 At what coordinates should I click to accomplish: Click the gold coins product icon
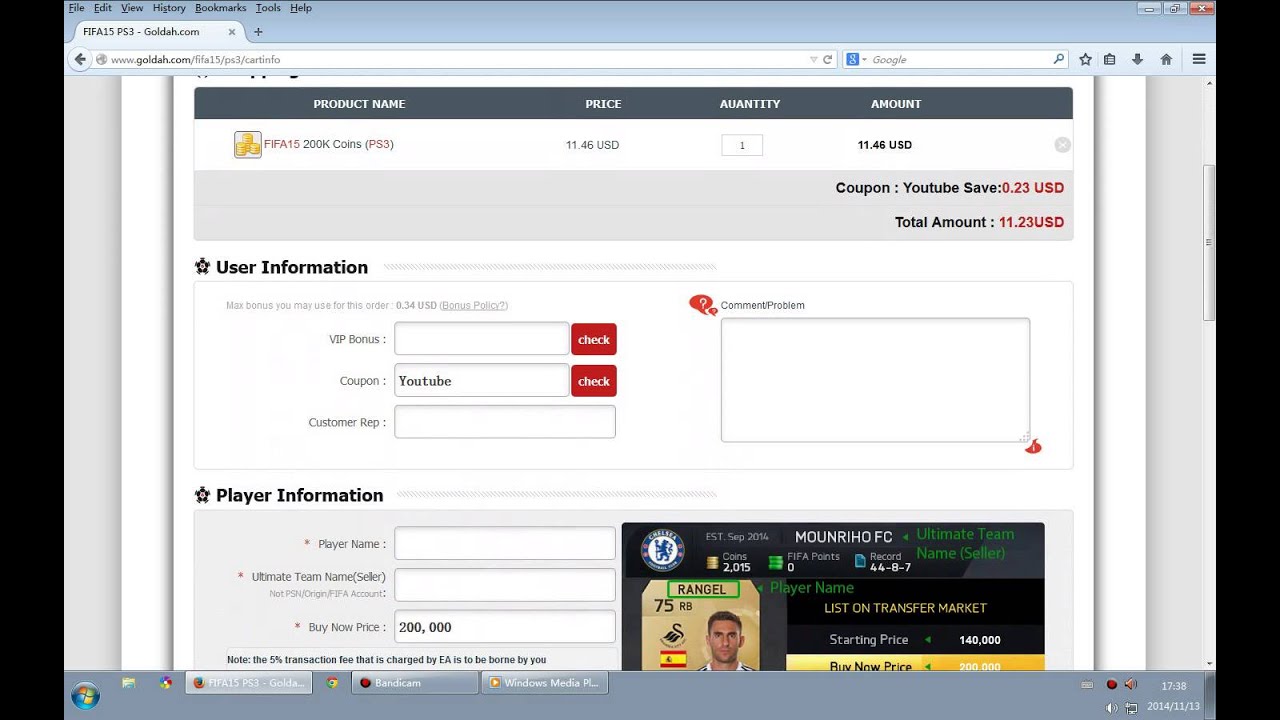247,144
